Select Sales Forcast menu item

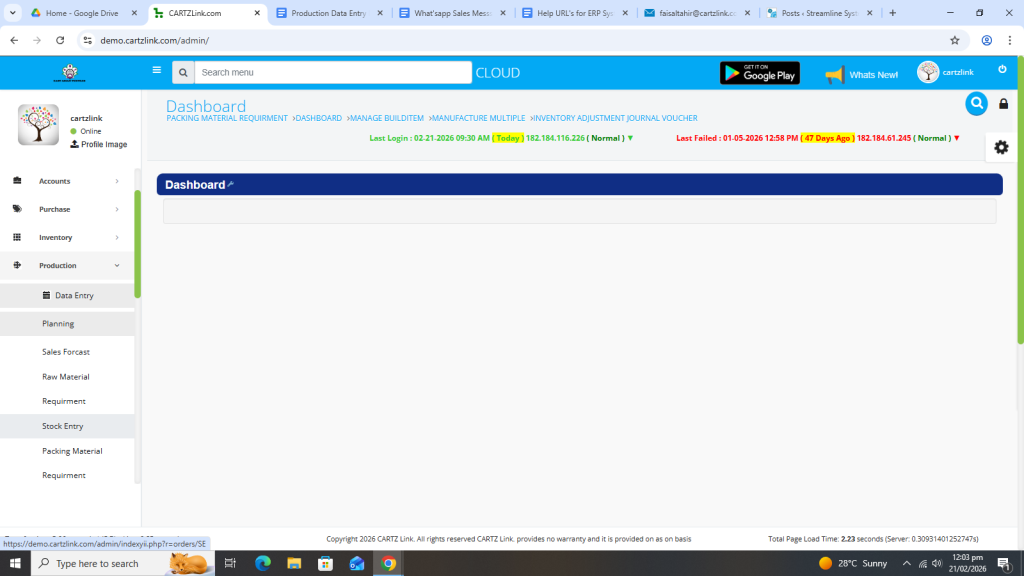coord(66,352)
